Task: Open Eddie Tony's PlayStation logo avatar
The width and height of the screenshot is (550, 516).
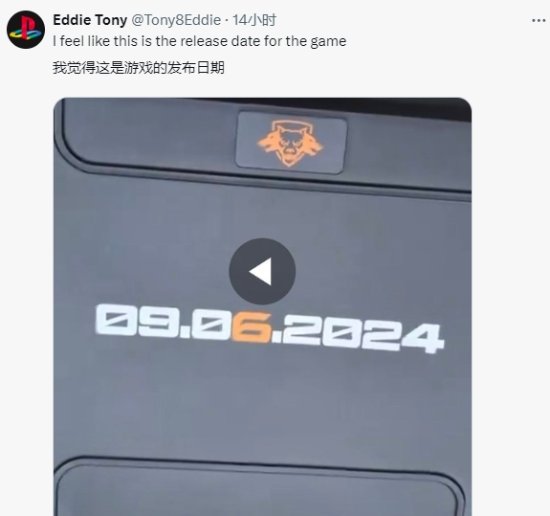Action: pos(26,29)
